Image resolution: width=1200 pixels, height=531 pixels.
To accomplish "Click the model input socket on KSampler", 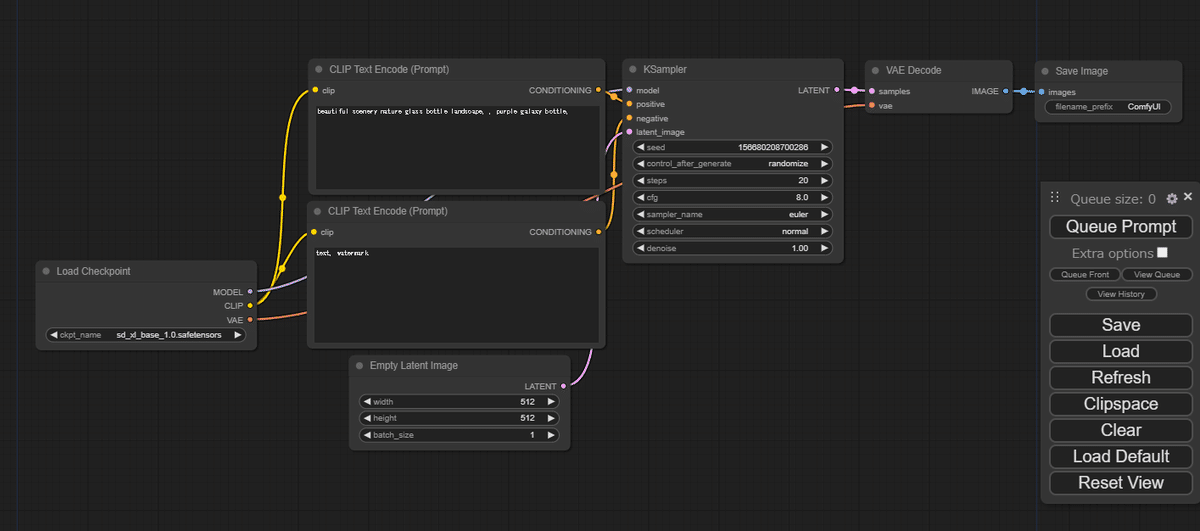I will pyautogui.click(x=629, y=90).
